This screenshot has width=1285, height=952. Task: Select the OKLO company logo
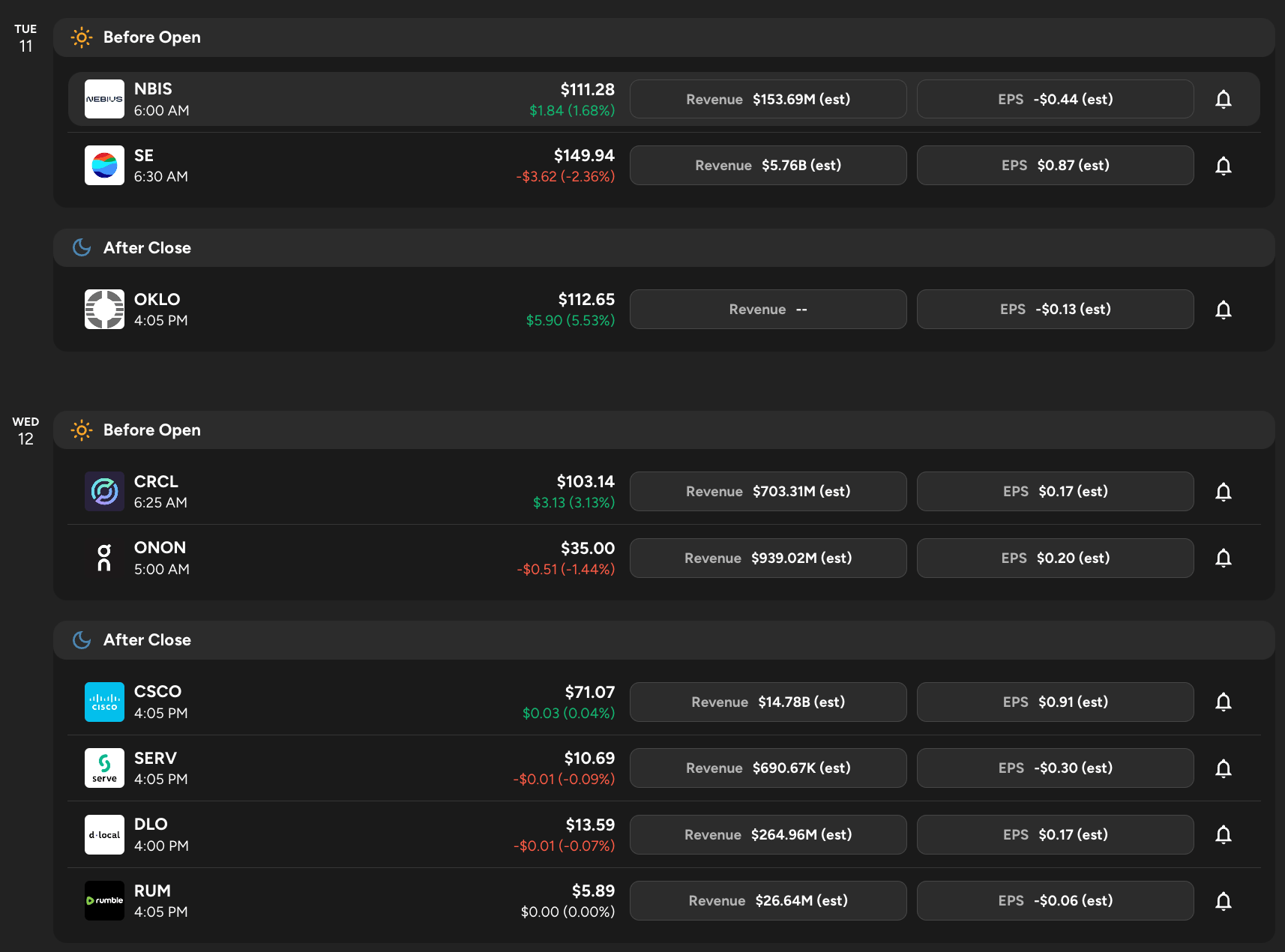pyautogui.click(x=104, y=310)
